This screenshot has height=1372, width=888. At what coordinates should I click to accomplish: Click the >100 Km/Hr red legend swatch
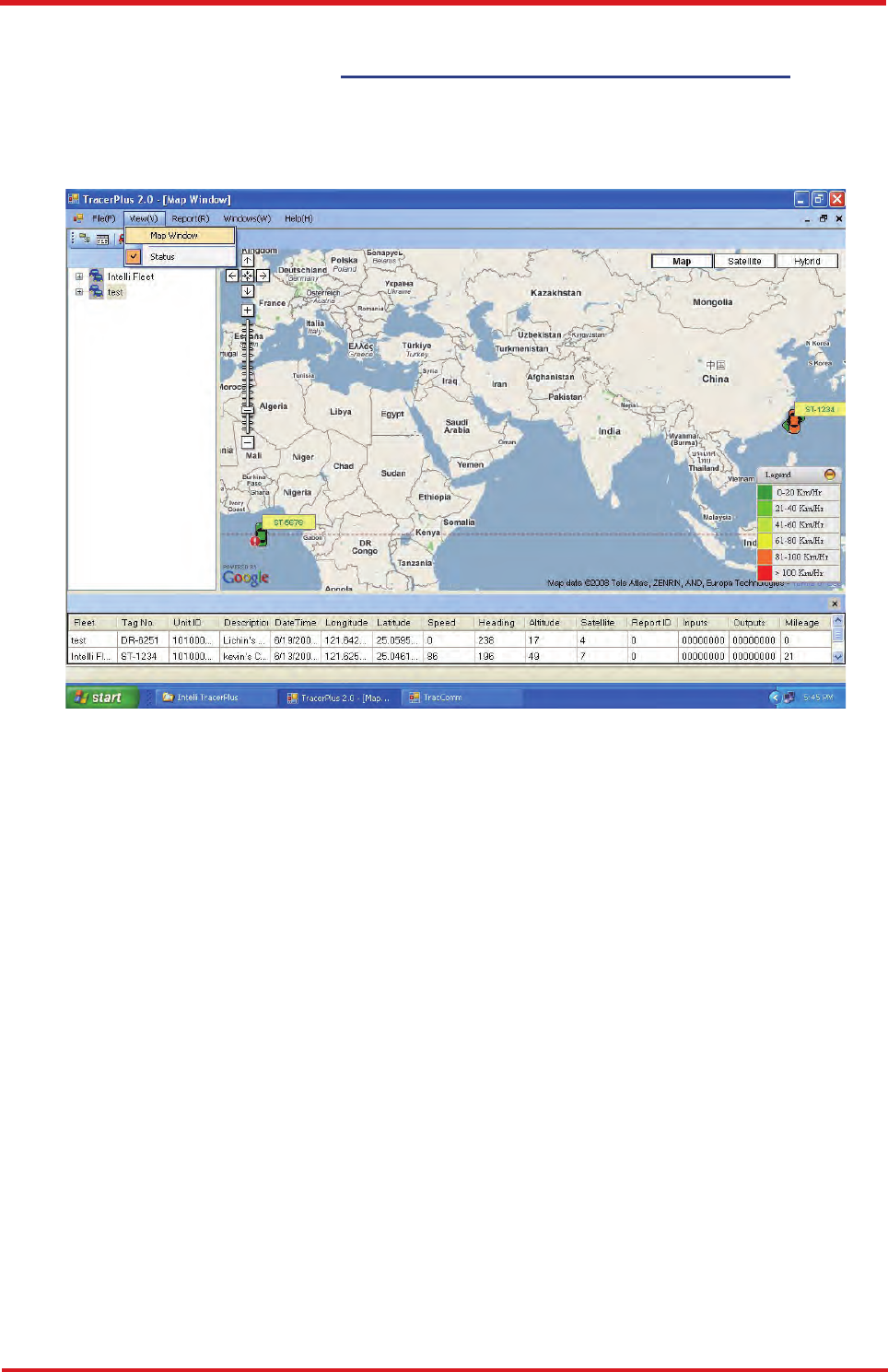click(765, 572)
